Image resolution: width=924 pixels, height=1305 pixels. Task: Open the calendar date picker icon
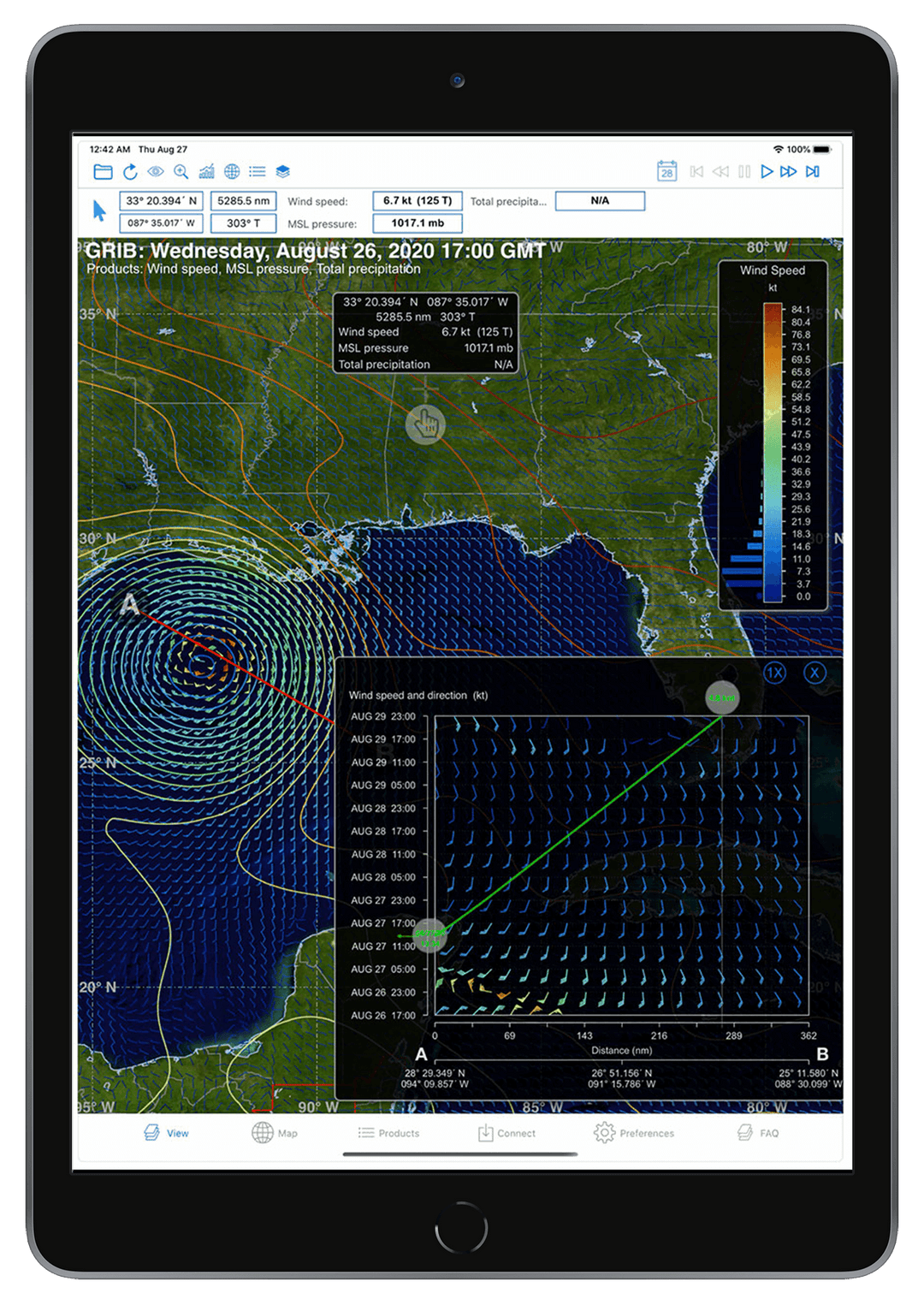(667, 171)
